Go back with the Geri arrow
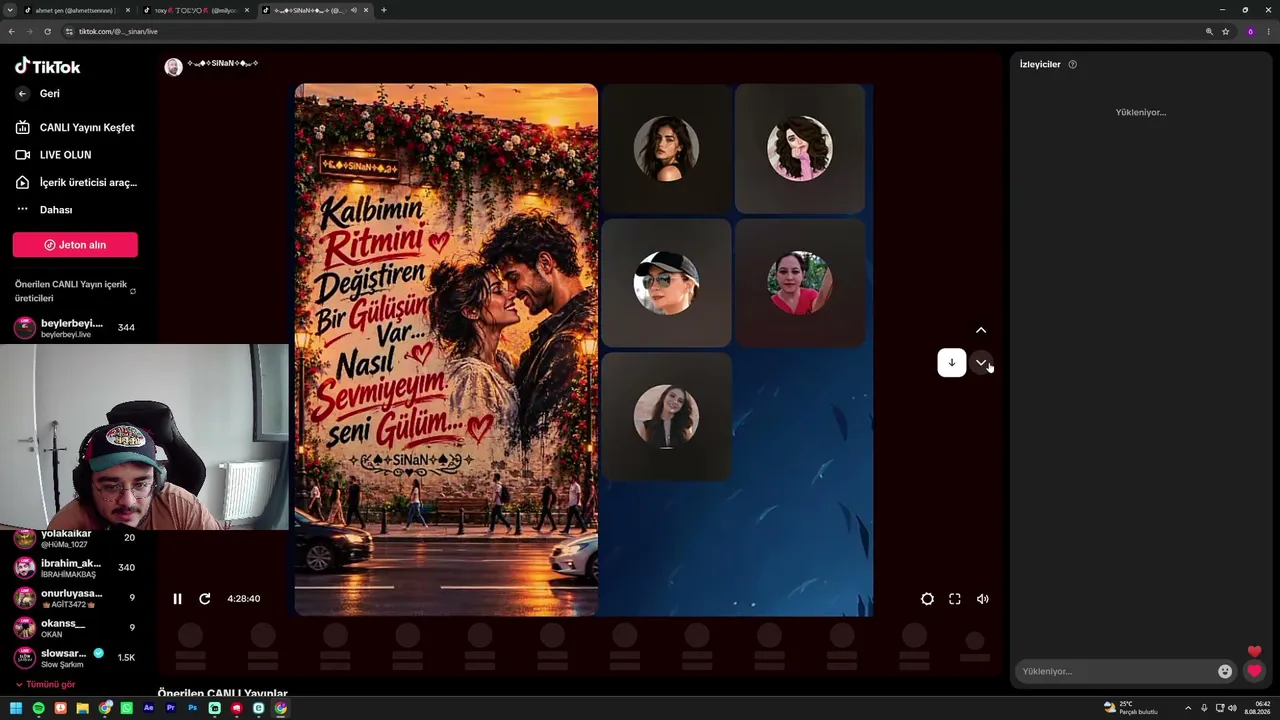This screenshot has width=1280, height=720. [x=22, y=93]
